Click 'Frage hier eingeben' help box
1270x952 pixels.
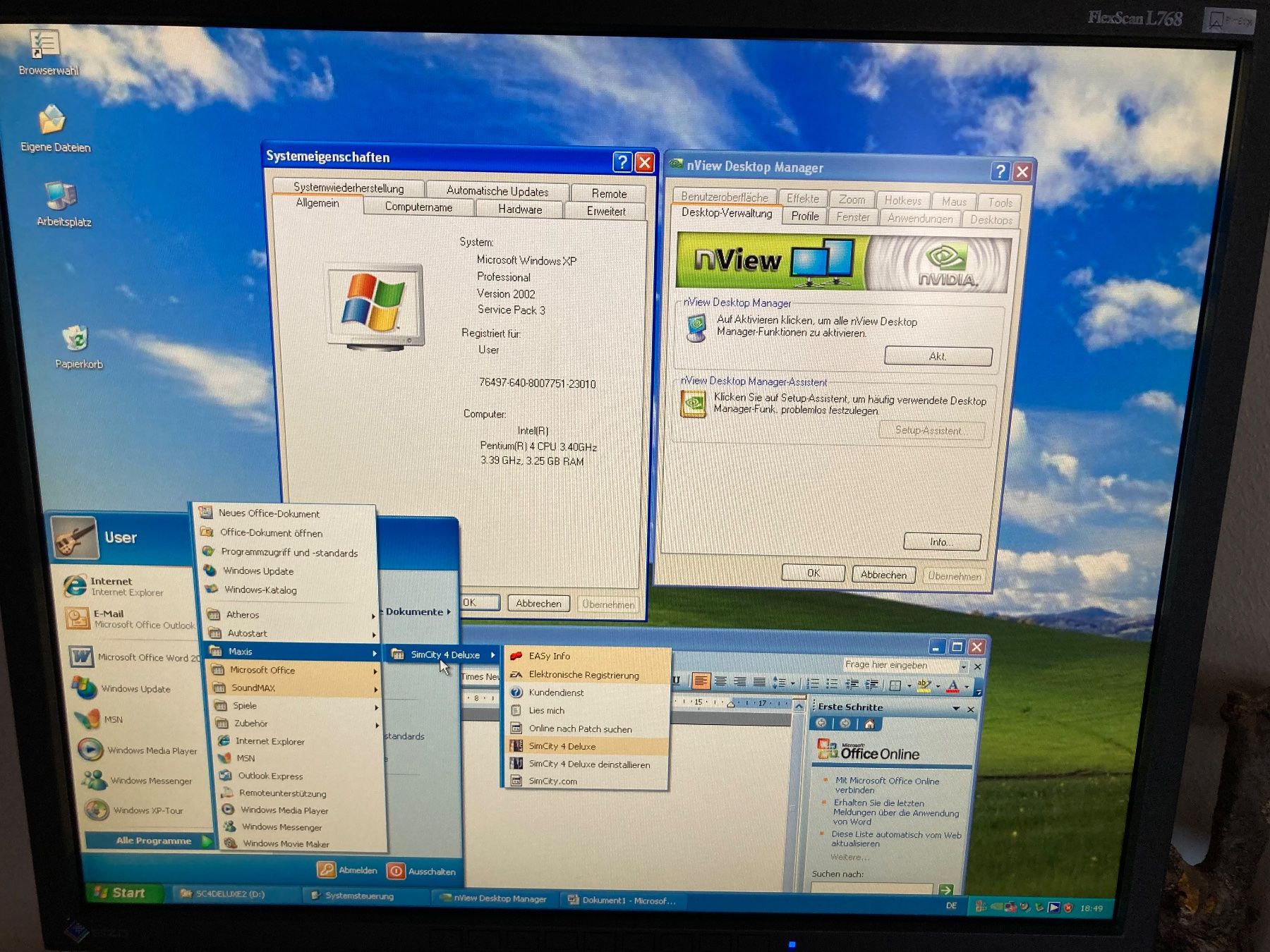(x=900, y=665)
